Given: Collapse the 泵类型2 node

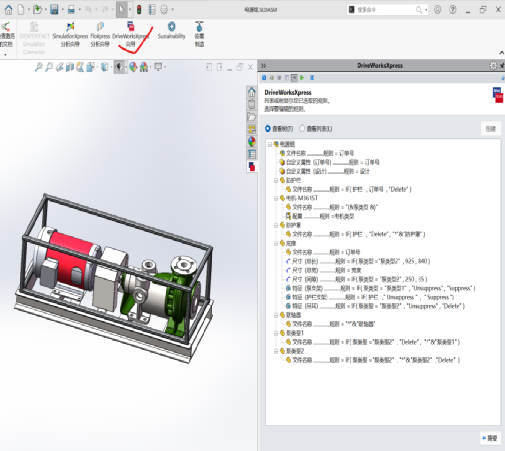Looking at the screenshot, I should [276, 351].
